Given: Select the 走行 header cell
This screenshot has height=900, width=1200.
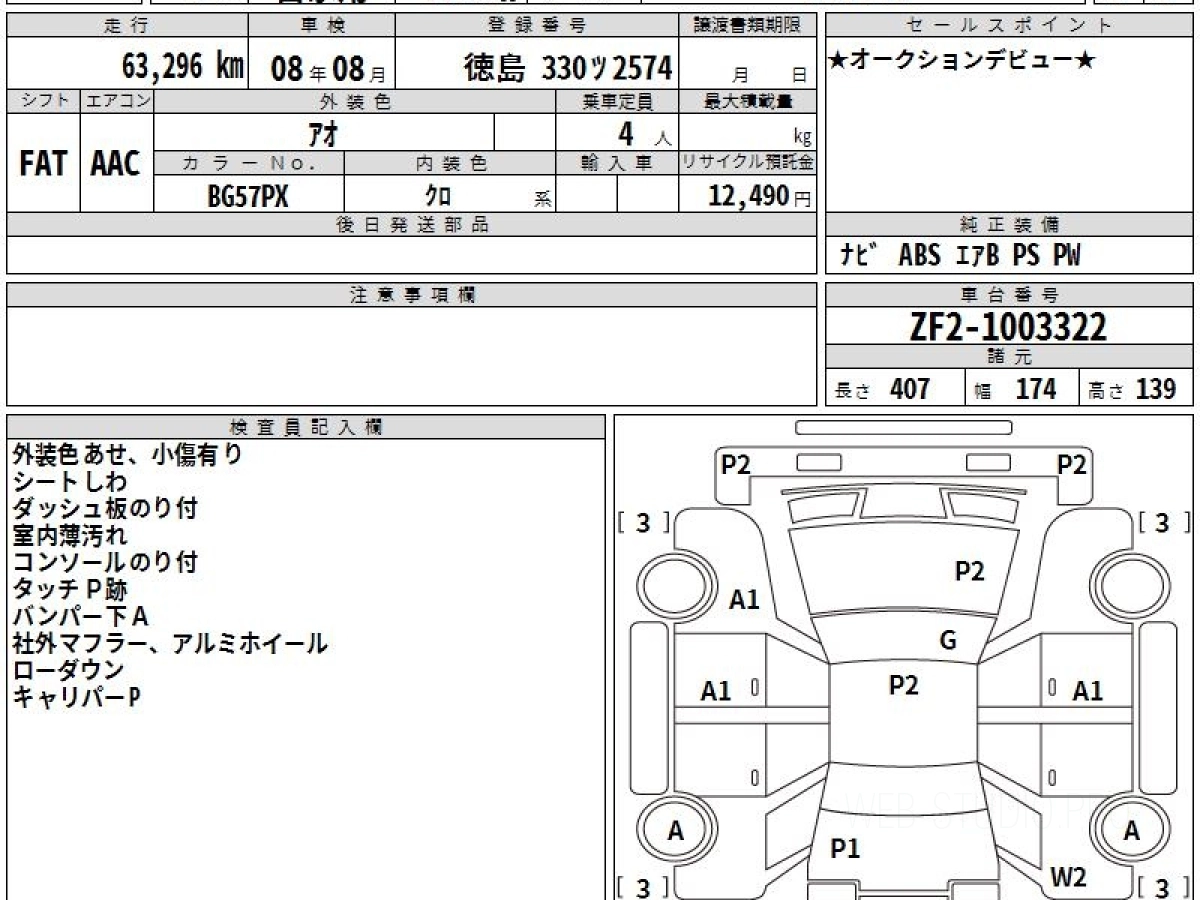Looking at the screenshot, I should 127,26.
